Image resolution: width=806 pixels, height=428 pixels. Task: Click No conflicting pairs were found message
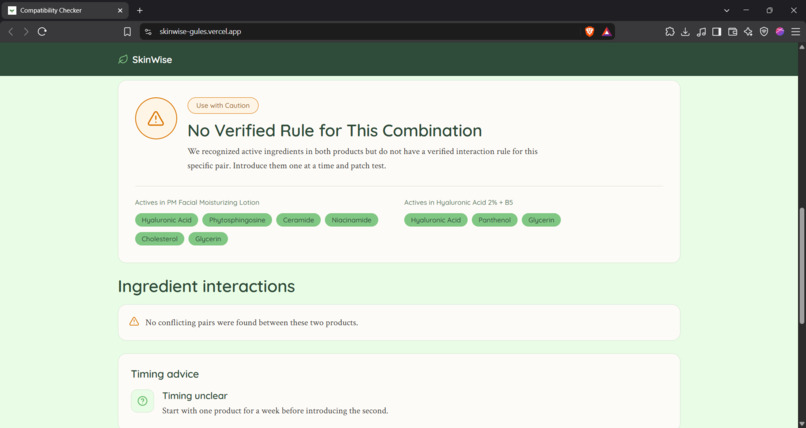pyautogui.click(x=251, y=323)
